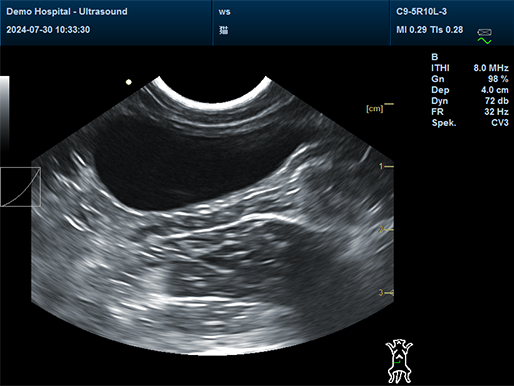Click the Spek. CV3 setting
Screen dimensions: 514x386
[470, 123]
